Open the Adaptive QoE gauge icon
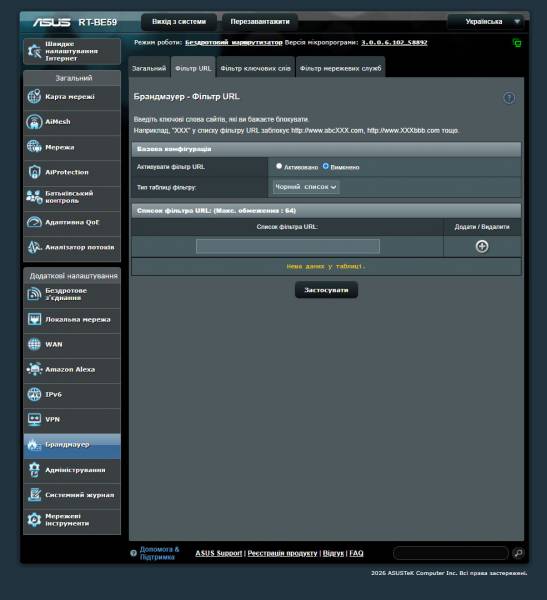Viewport: 547px width, 600px height. coord(34,222)
